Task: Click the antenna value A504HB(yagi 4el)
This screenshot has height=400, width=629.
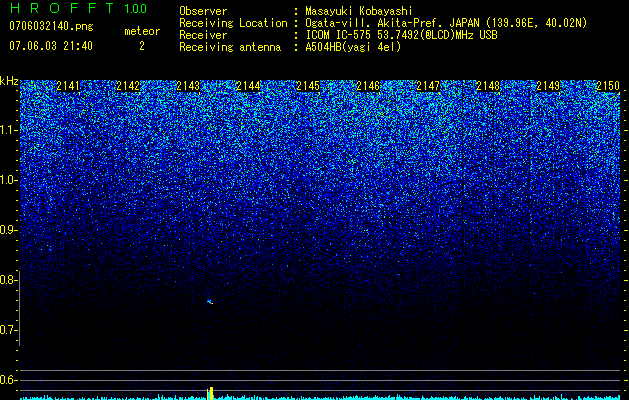Action: coord(353,47)
